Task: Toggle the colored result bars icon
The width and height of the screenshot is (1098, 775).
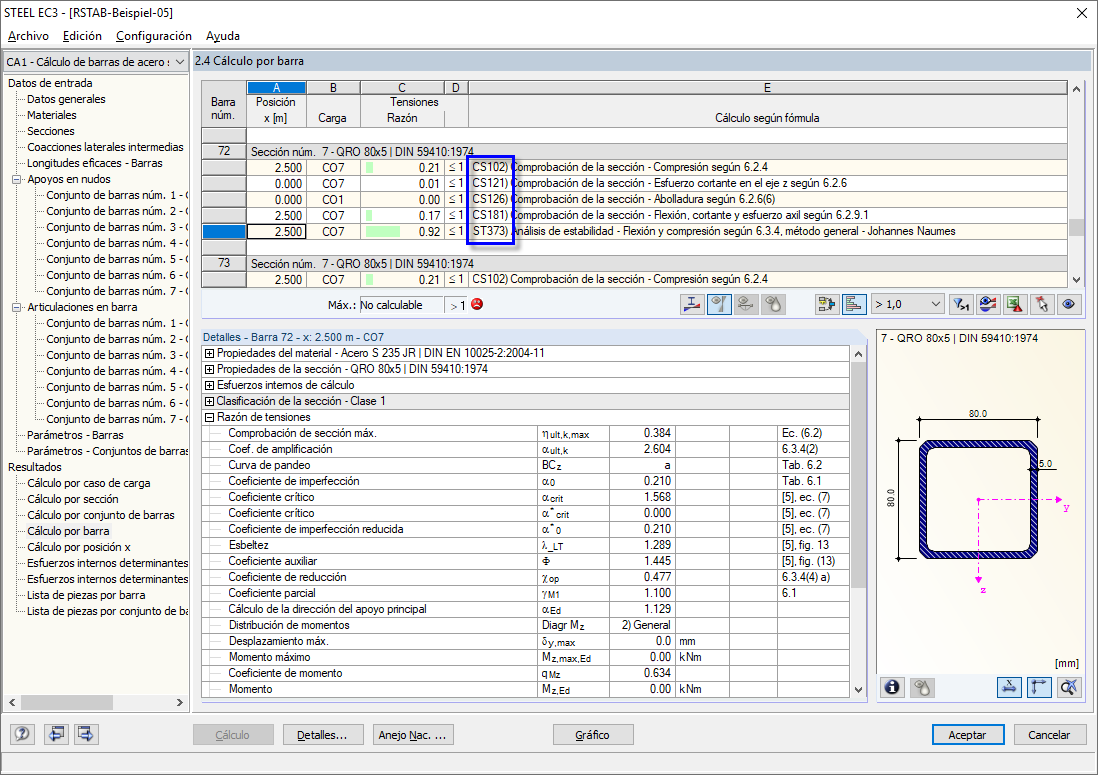Action: coord(854,305)
